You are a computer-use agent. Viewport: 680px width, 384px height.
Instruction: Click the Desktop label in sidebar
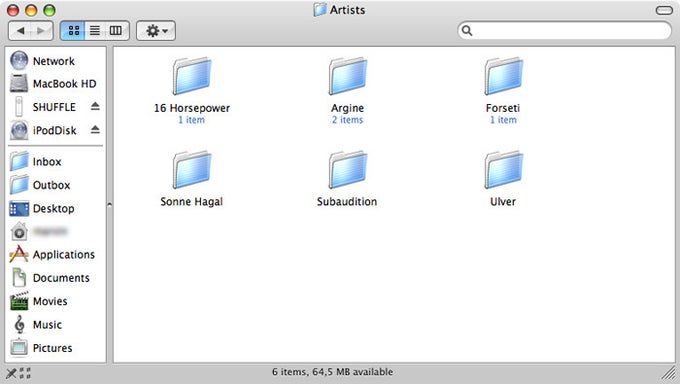click(x=54, y=209)
